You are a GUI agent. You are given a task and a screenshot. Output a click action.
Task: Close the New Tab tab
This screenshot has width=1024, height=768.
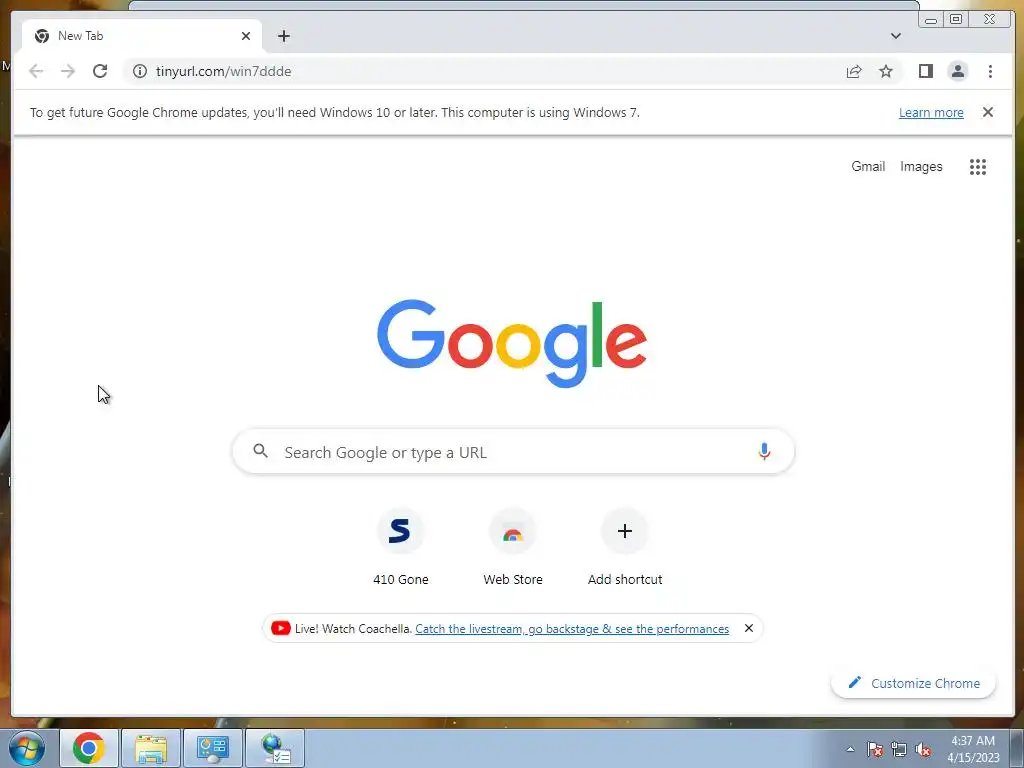(246, 36)
